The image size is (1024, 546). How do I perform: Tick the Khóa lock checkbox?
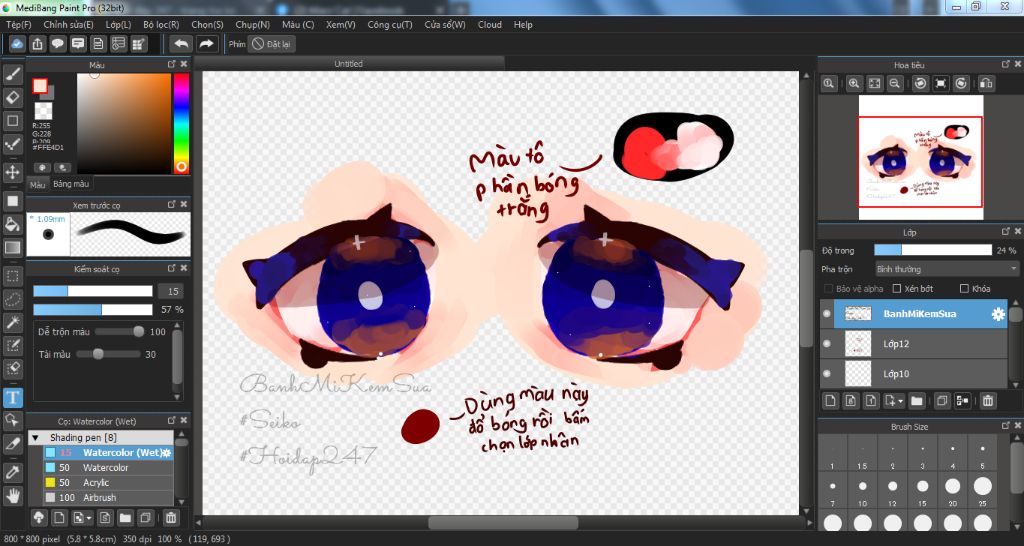[x=964, y=289]
